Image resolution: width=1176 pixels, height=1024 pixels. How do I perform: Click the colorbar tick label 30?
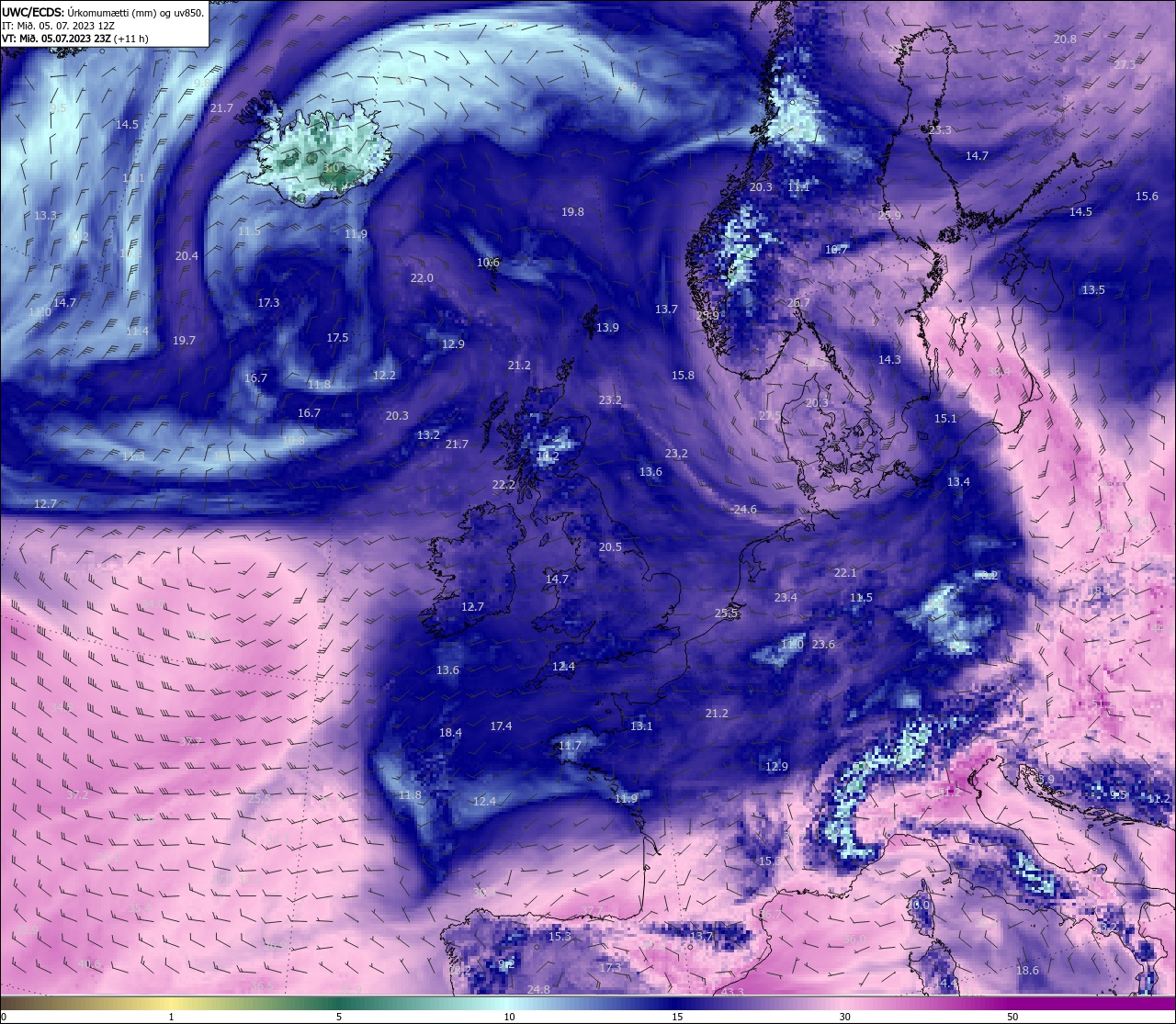pyautogui.click(x=844, y=1017)
